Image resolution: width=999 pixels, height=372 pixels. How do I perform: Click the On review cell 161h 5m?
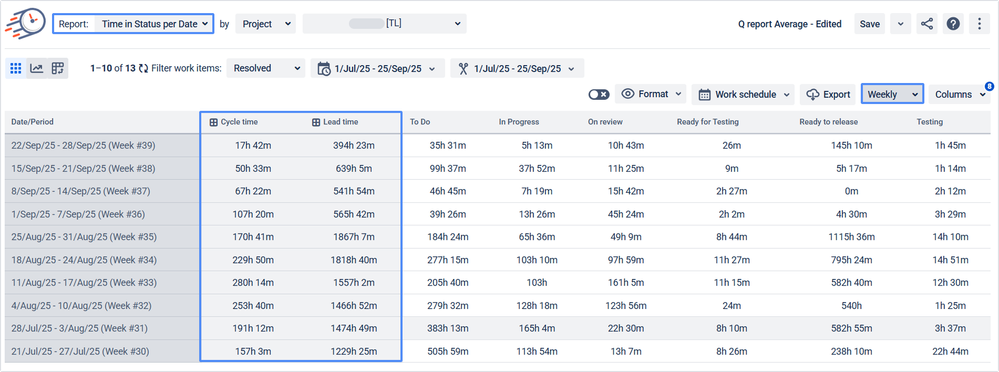(x=626, y=283)
